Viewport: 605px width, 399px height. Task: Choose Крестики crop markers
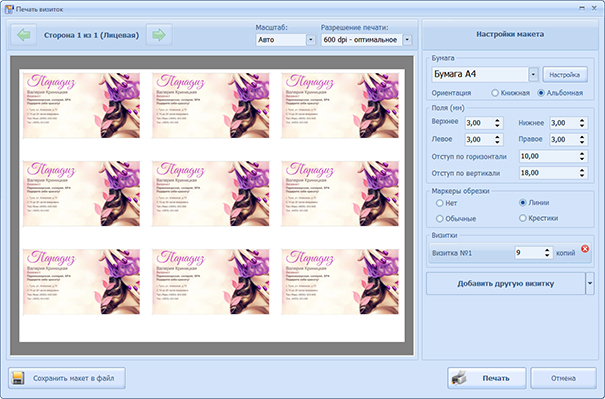tap(522, 218)
